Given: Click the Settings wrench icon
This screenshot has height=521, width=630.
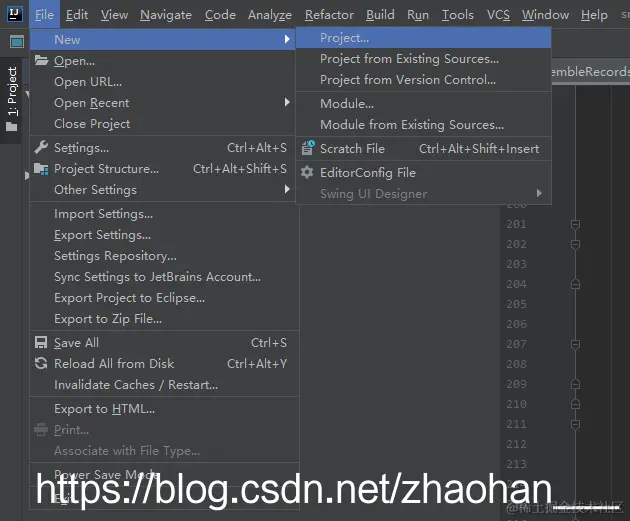Looking at the screenshot, I should point(41,147).
